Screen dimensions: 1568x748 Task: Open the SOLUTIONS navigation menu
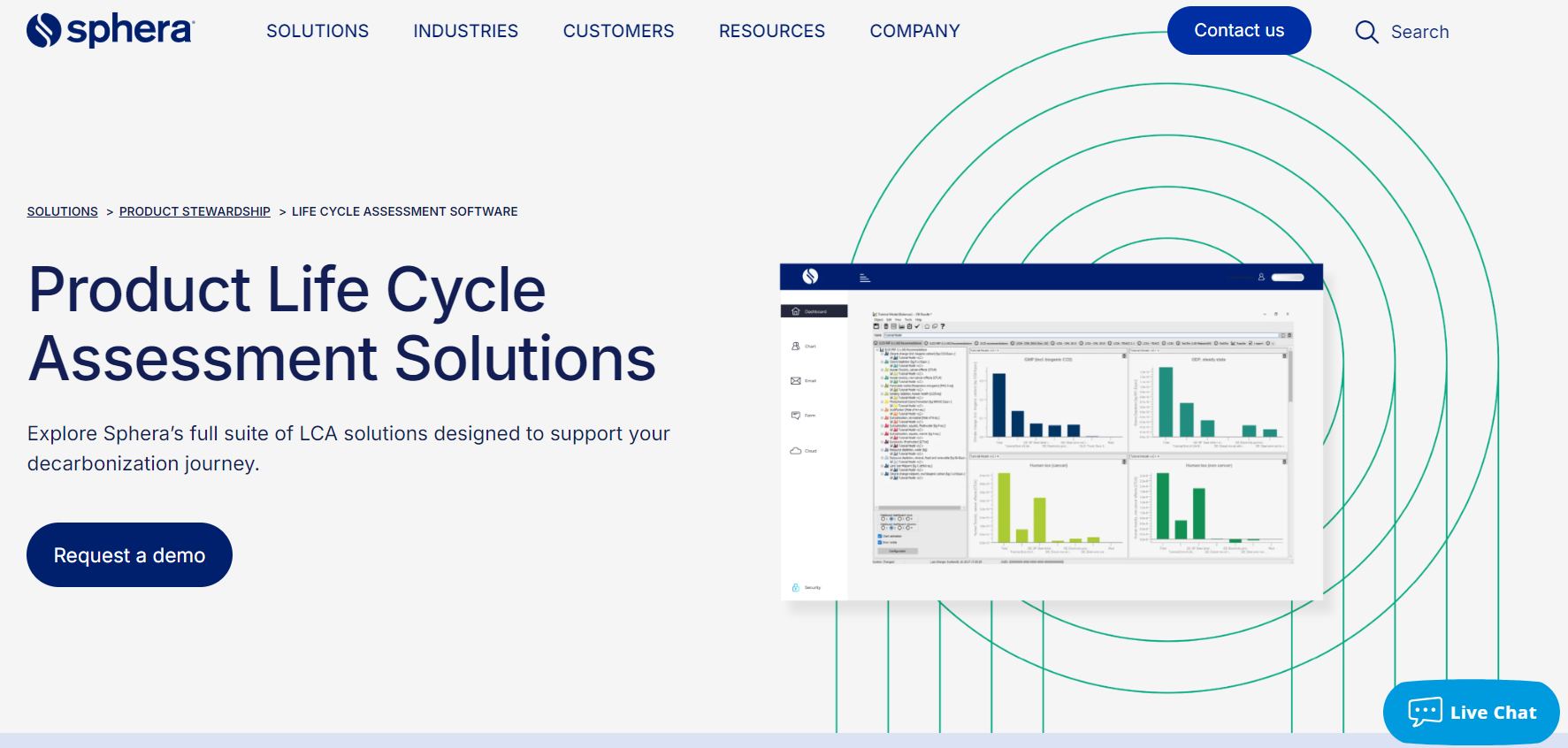(317, 31)
